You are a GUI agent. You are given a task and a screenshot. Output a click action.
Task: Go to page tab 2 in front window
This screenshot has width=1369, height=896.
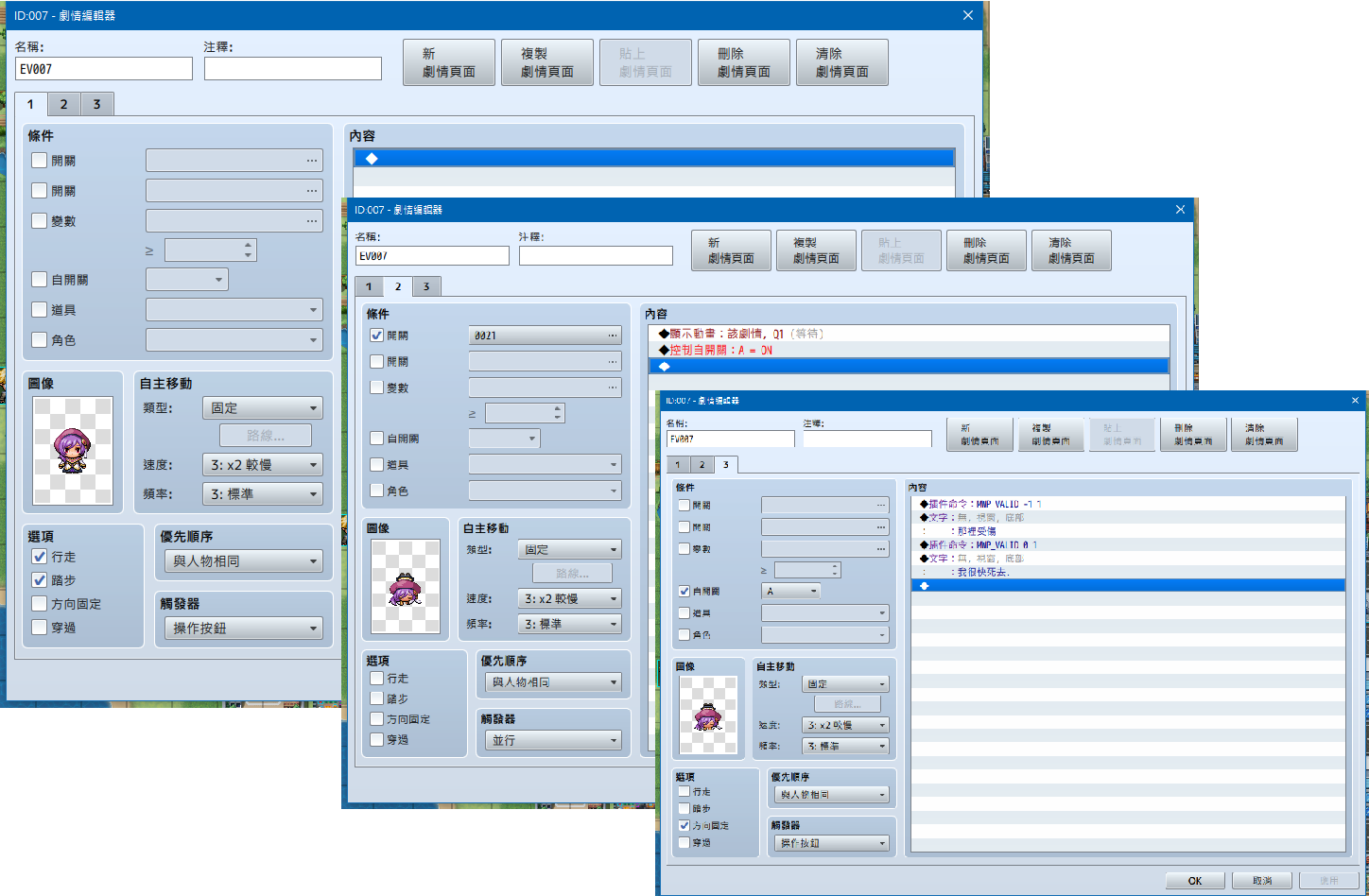[702, 465]
